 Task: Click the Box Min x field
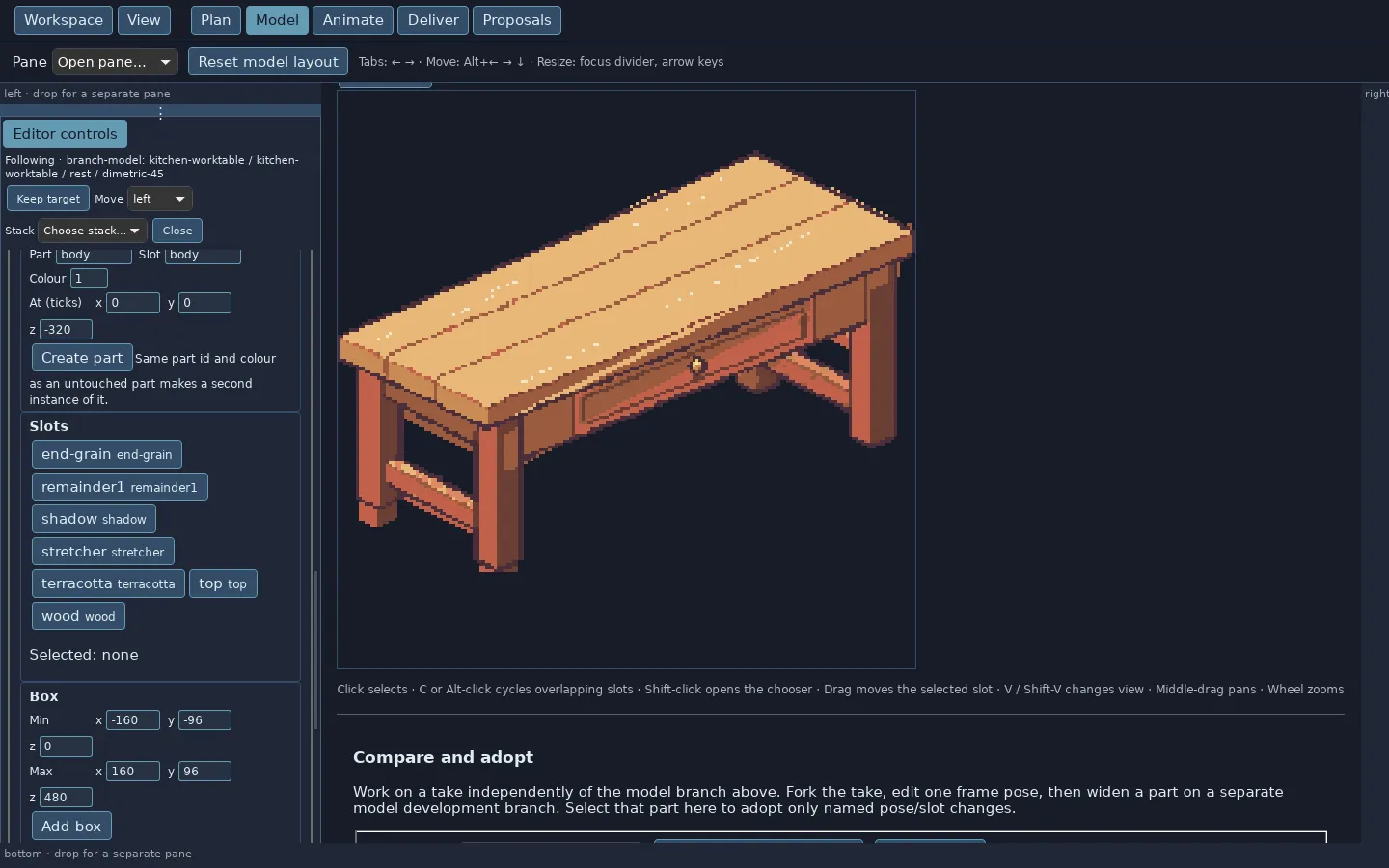[133, 720]
